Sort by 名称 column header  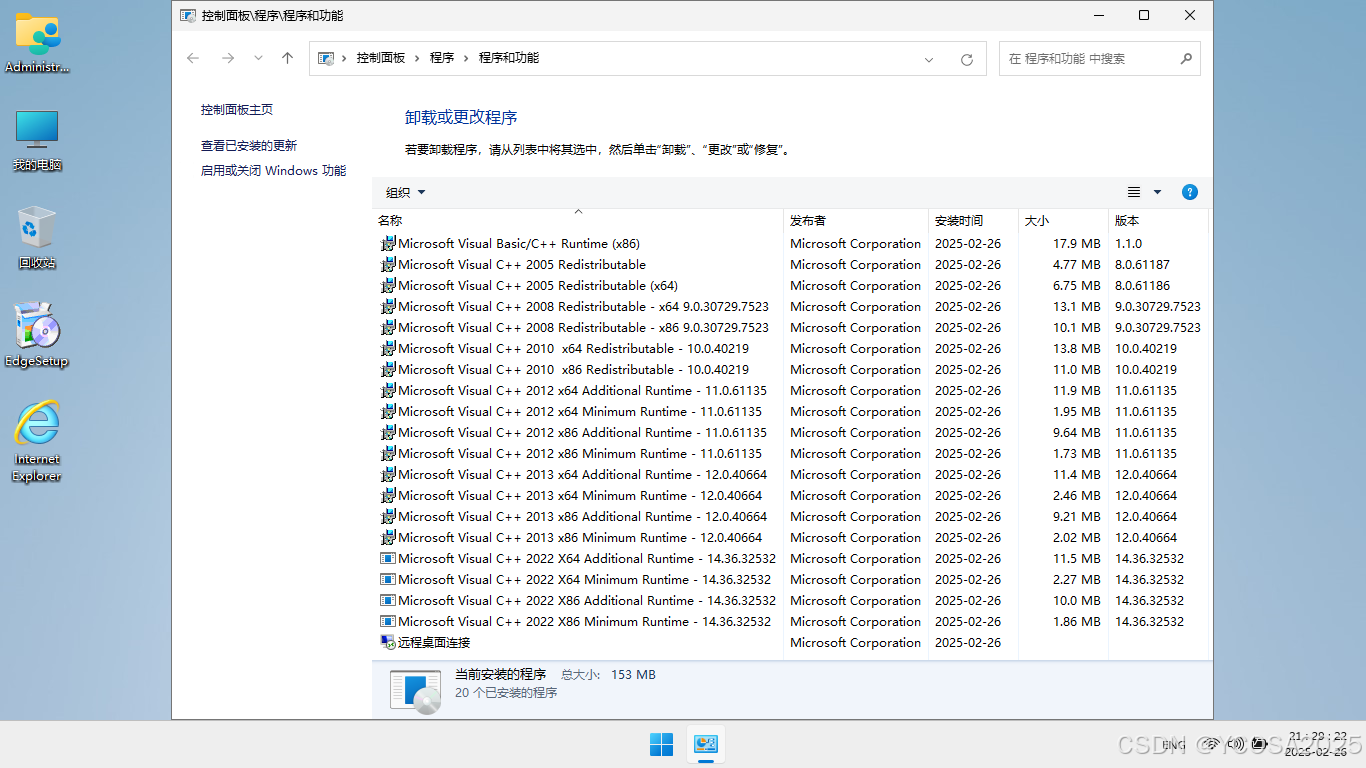[577, 220]
